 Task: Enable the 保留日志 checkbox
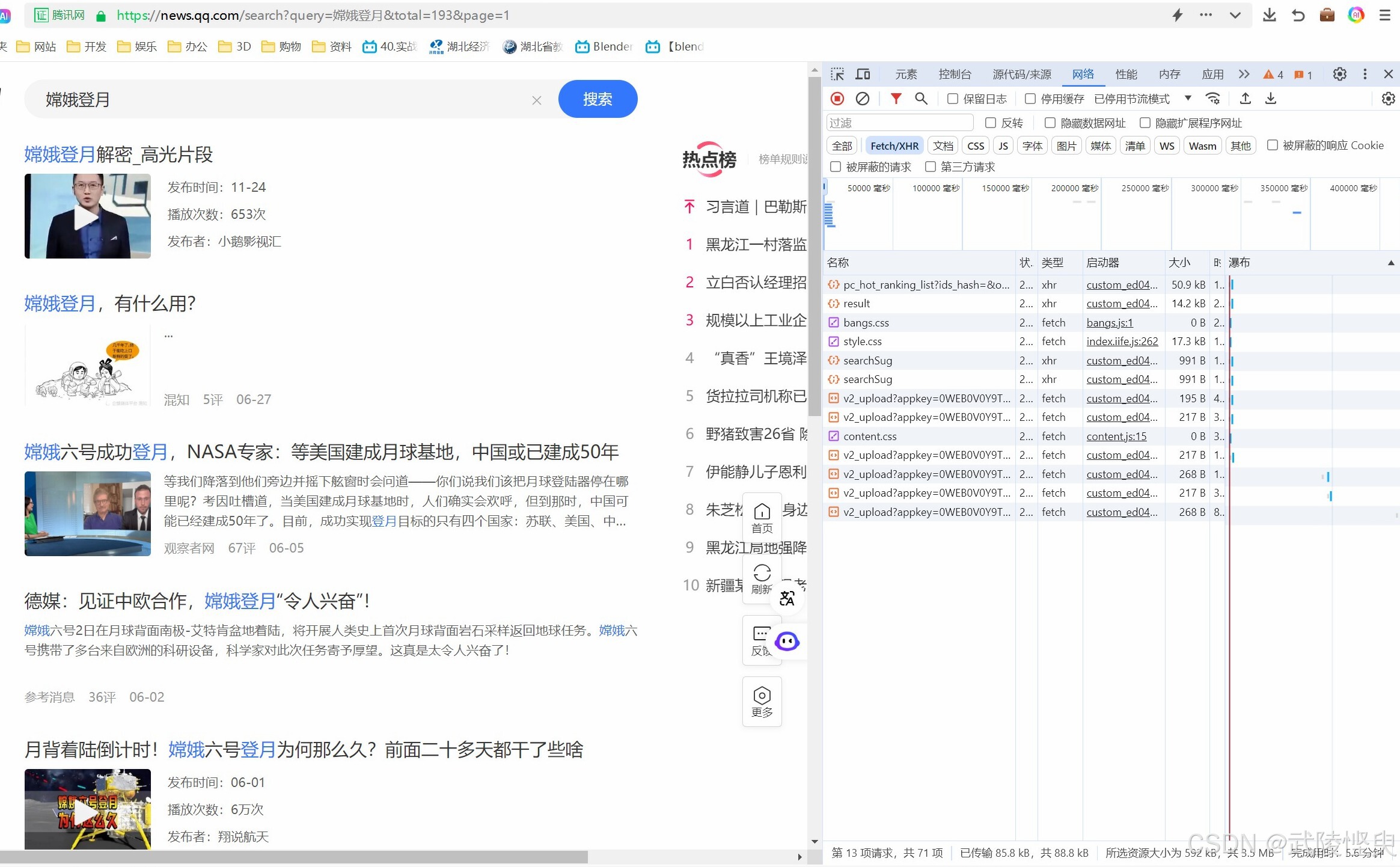tap(953, 99)
